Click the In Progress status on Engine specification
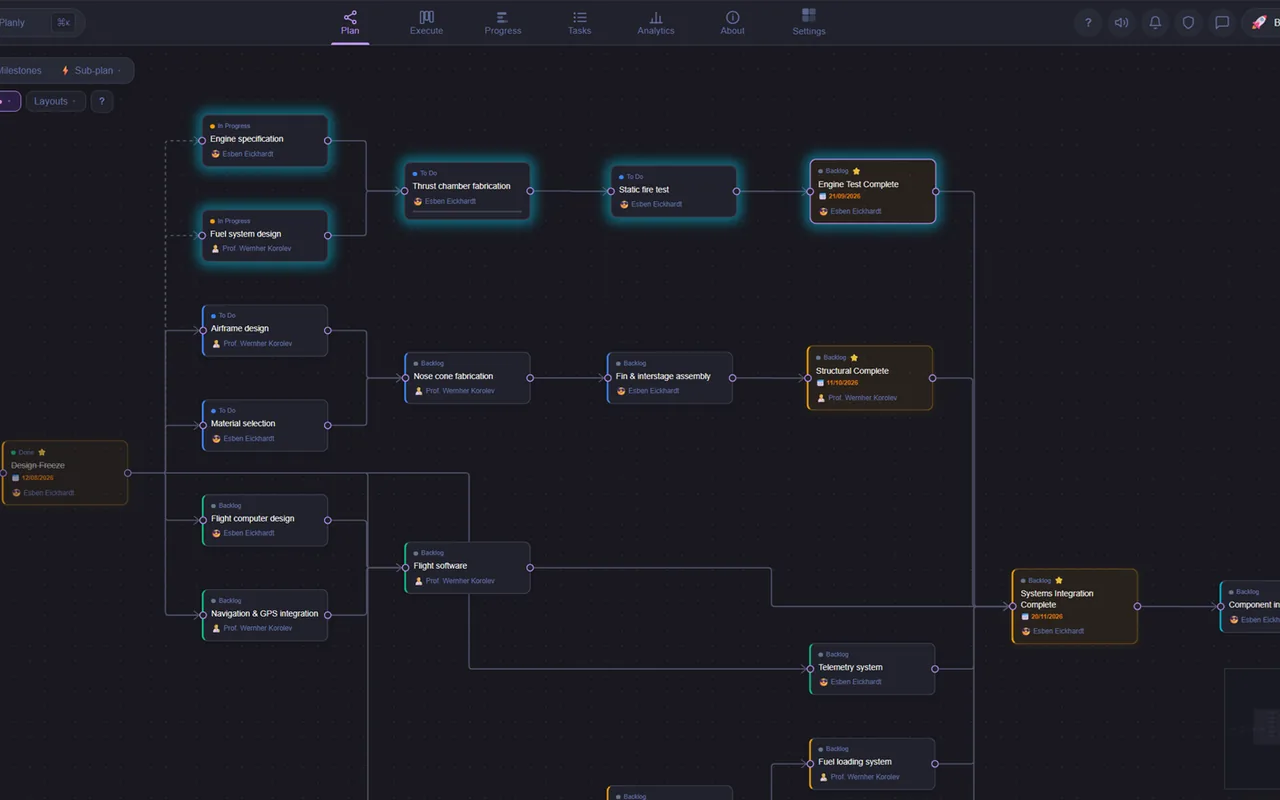1280x800 pixels. tap(234, 126)
